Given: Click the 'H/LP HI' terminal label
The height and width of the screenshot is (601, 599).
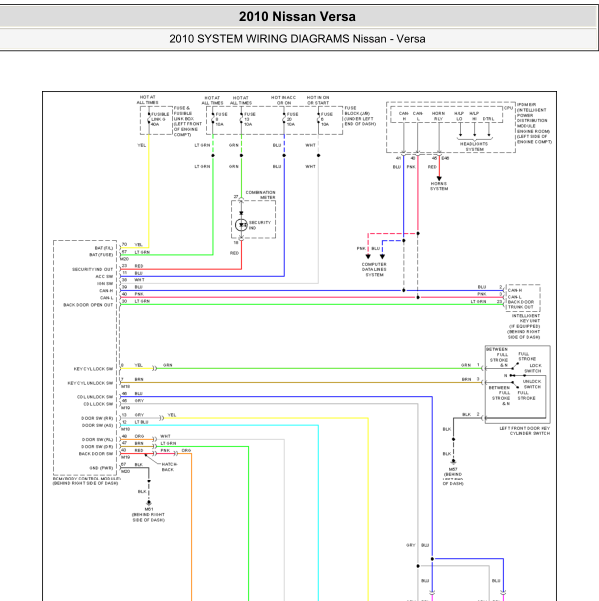Looking at the screenshot, I should coord(474,116).
